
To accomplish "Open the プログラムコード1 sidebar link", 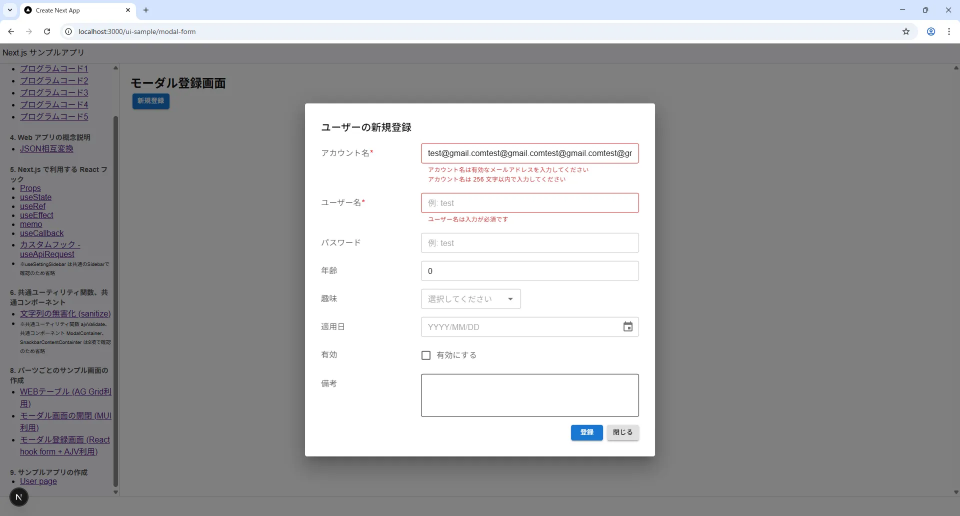I will (54, 69).
